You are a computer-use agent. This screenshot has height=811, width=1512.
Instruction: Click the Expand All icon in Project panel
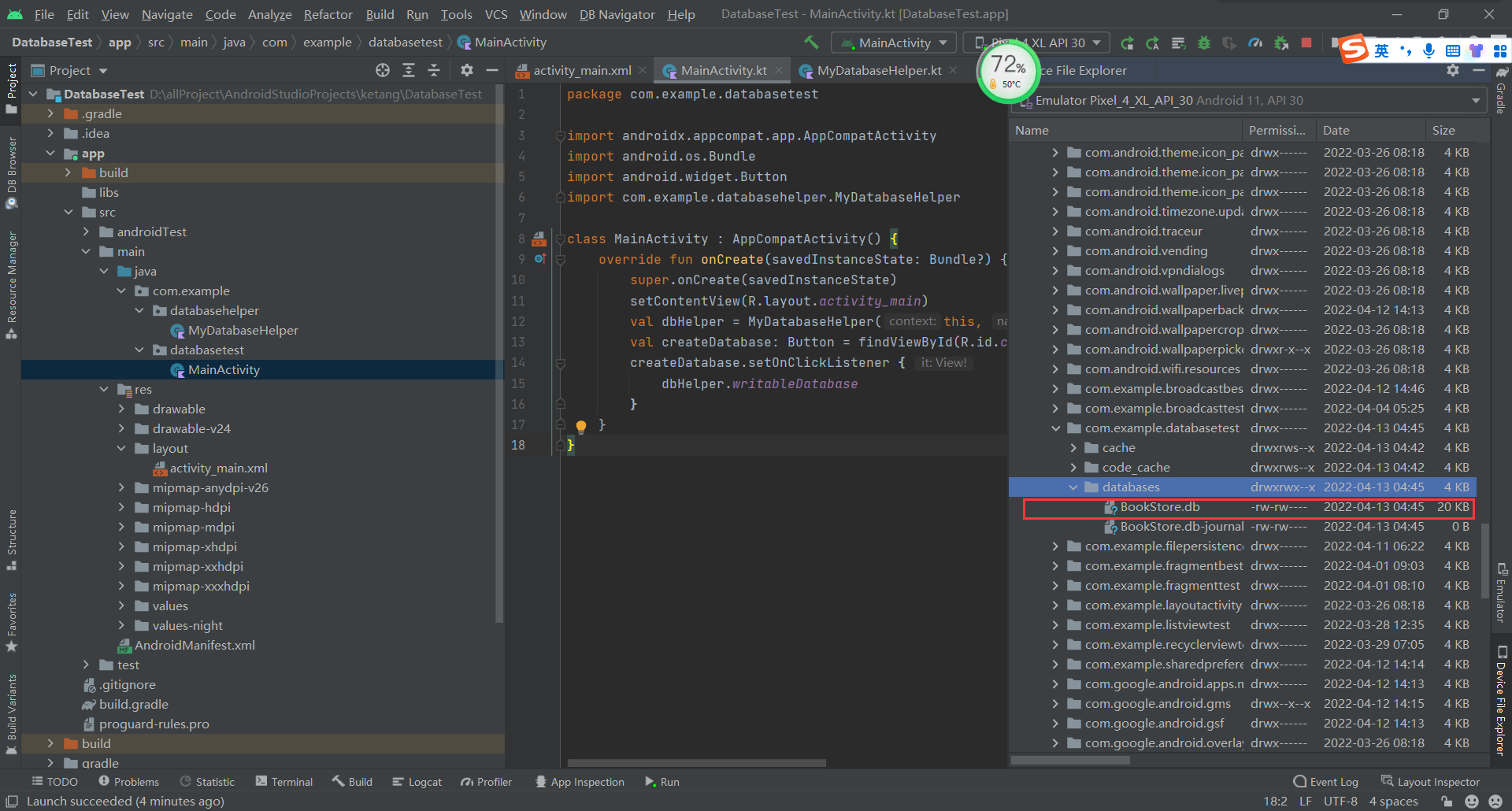[x=409, y=70]
